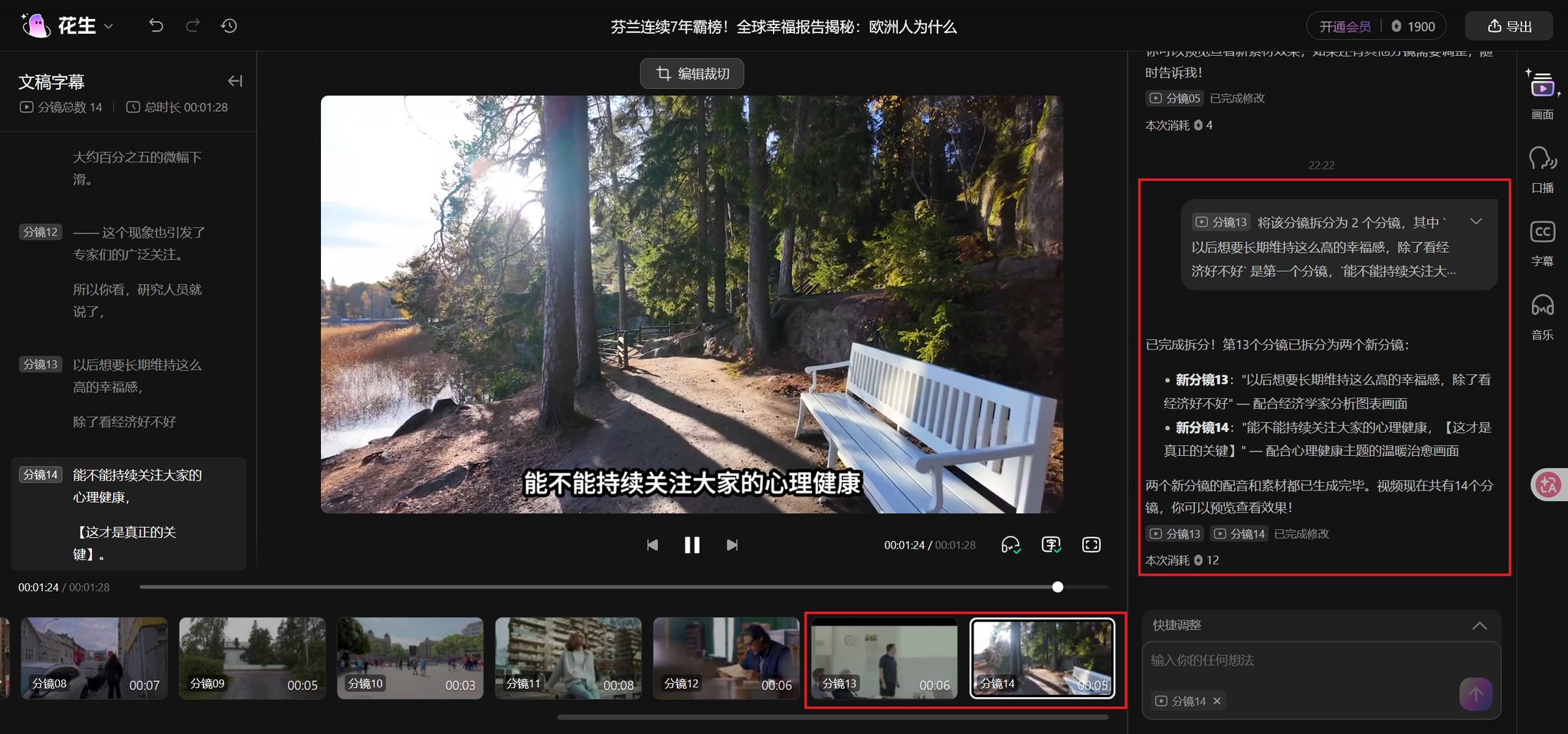Click the 输入你的任何想法 input field
Screen dimensions: 1568x734
click(x=1321, y=660)
